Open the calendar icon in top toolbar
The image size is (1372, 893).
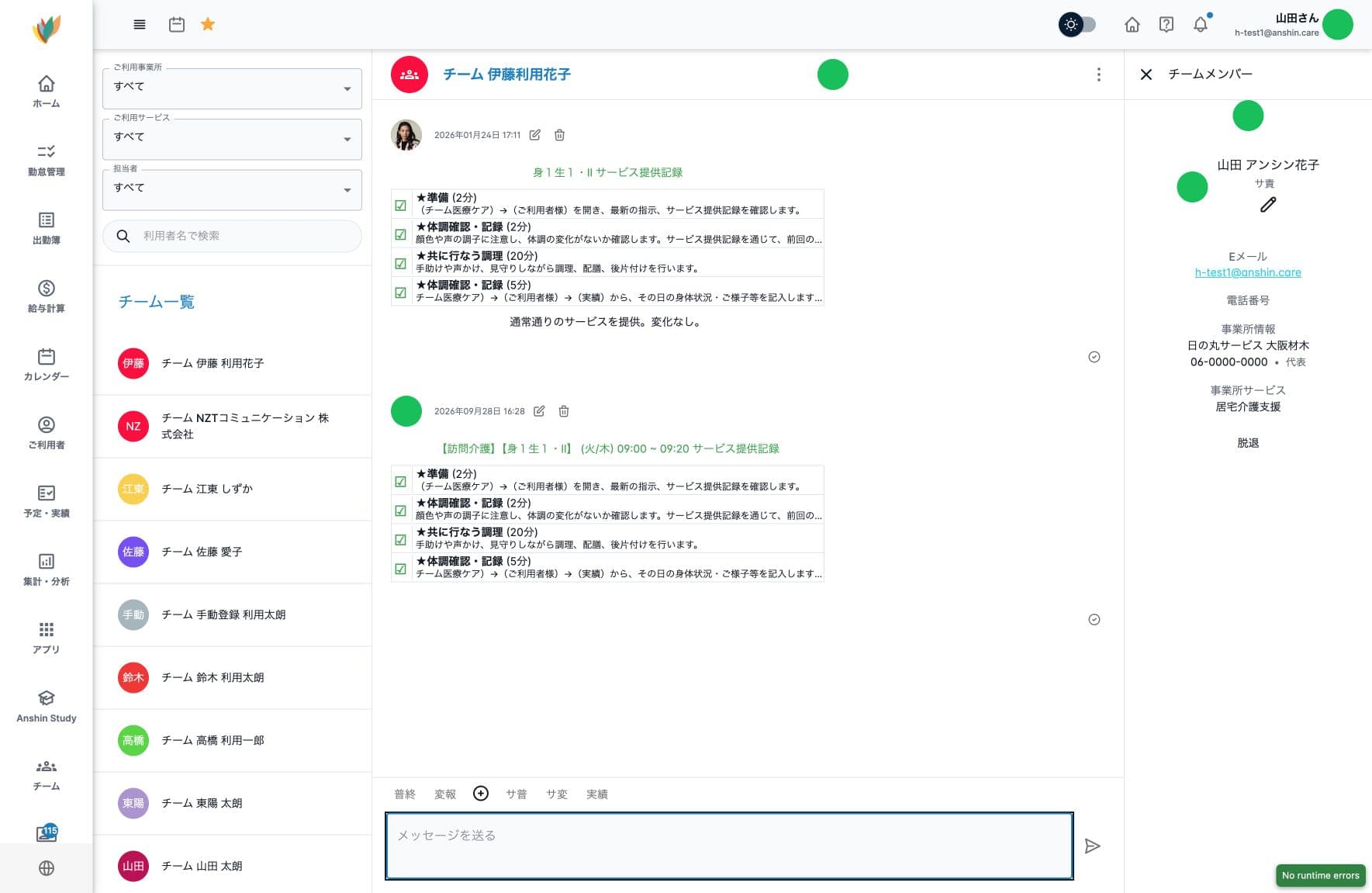click(177, 25)
